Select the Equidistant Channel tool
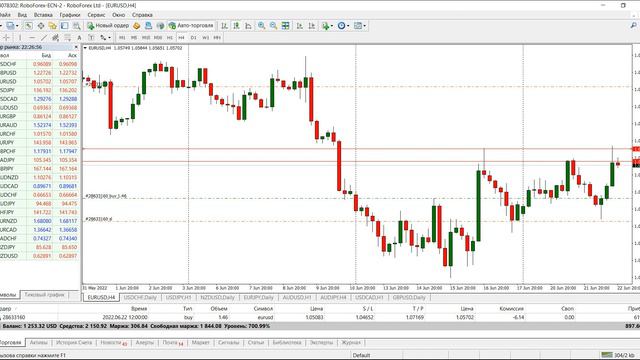The image size is (640, 360). point(56,38)
